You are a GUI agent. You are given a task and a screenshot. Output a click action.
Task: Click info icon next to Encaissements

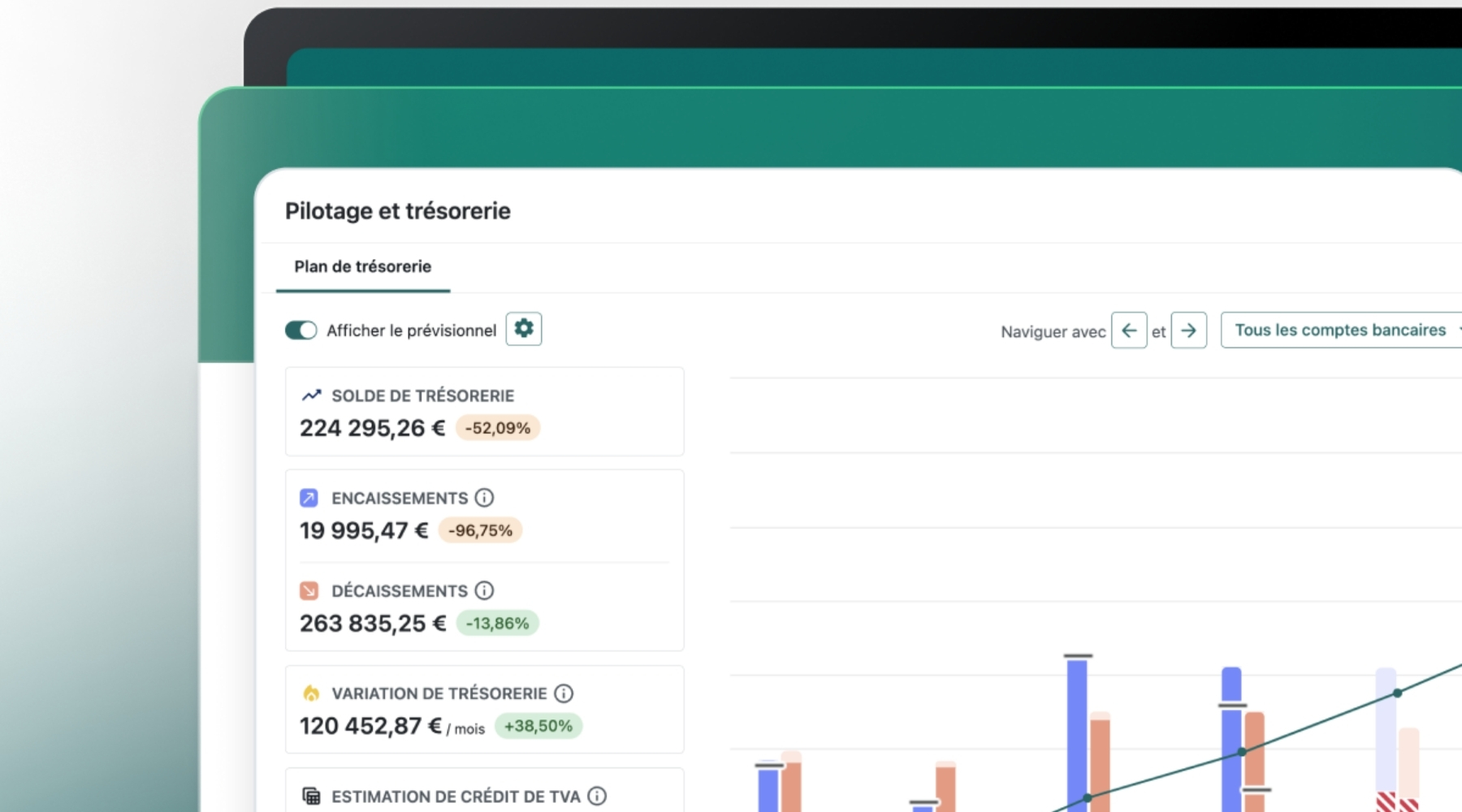tap(484, 498)
